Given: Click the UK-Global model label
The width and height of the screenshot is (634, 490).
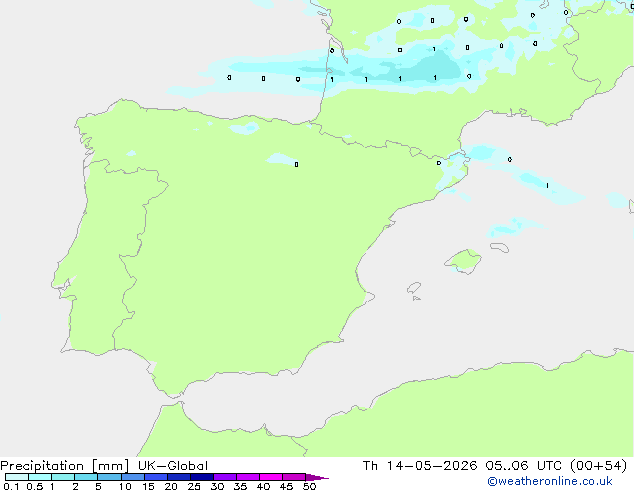Looking at the screenshot, I should (173, 466).
